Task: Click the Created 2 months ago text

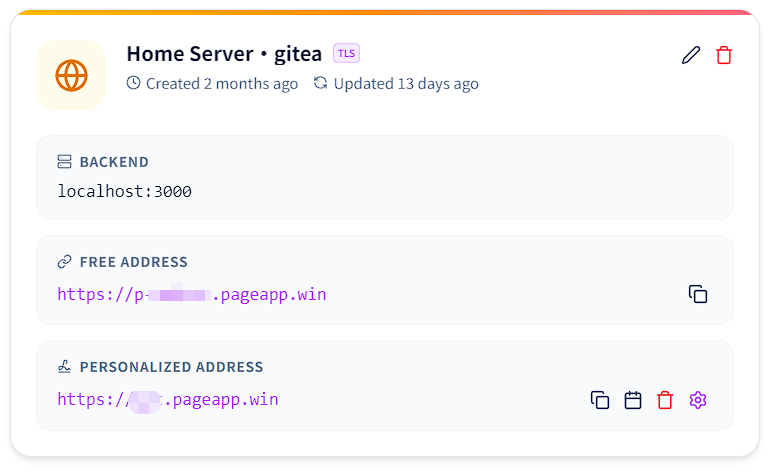Action: pos(222,84)
